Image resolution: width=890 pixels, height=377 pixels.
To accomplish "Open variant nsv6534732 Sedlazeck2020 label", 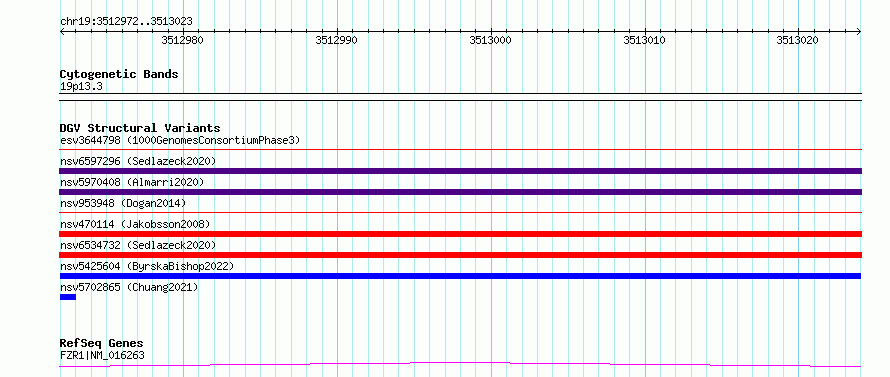I will pyautogui.click(x=138, y=245).
